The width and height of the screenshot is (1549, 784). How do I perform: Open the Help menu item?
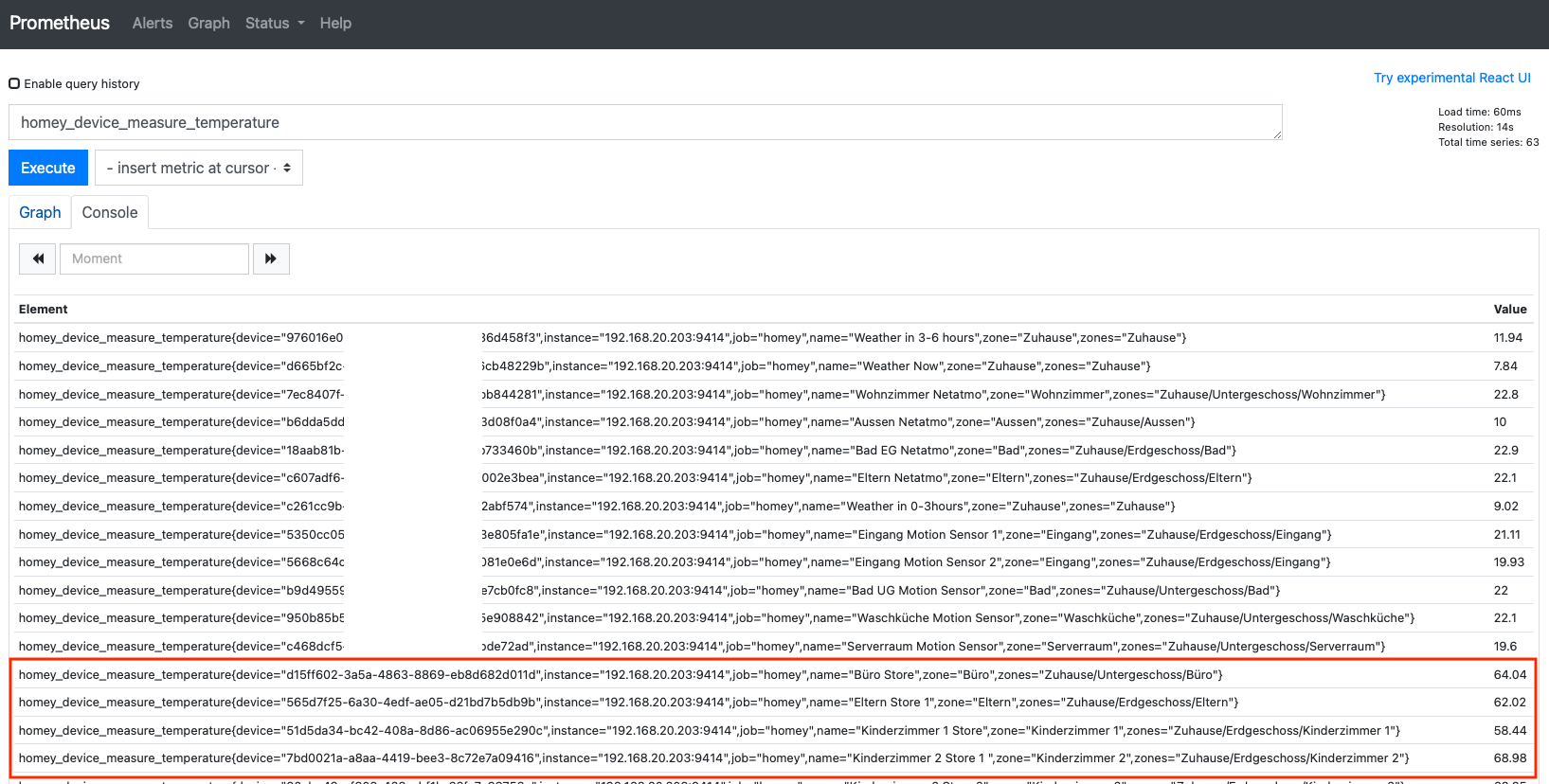coord(335,23)
